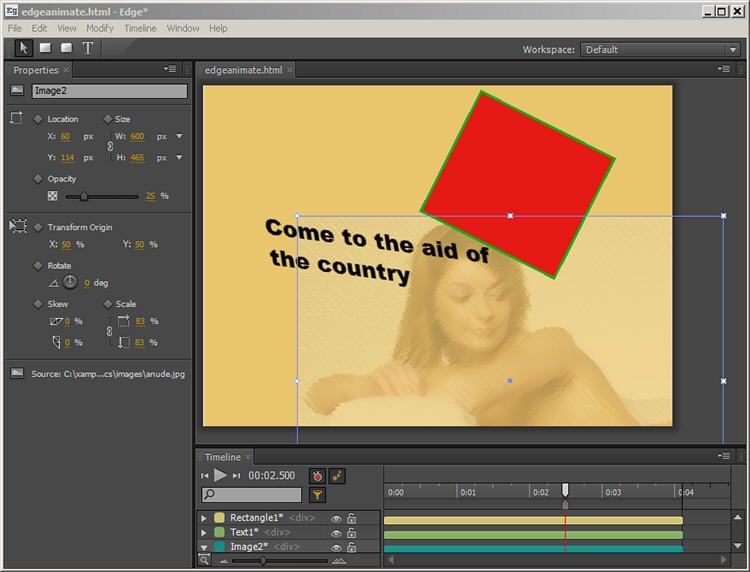
Task: Hide the Rectangle1 layer with the eye
Action: (336, 518)
